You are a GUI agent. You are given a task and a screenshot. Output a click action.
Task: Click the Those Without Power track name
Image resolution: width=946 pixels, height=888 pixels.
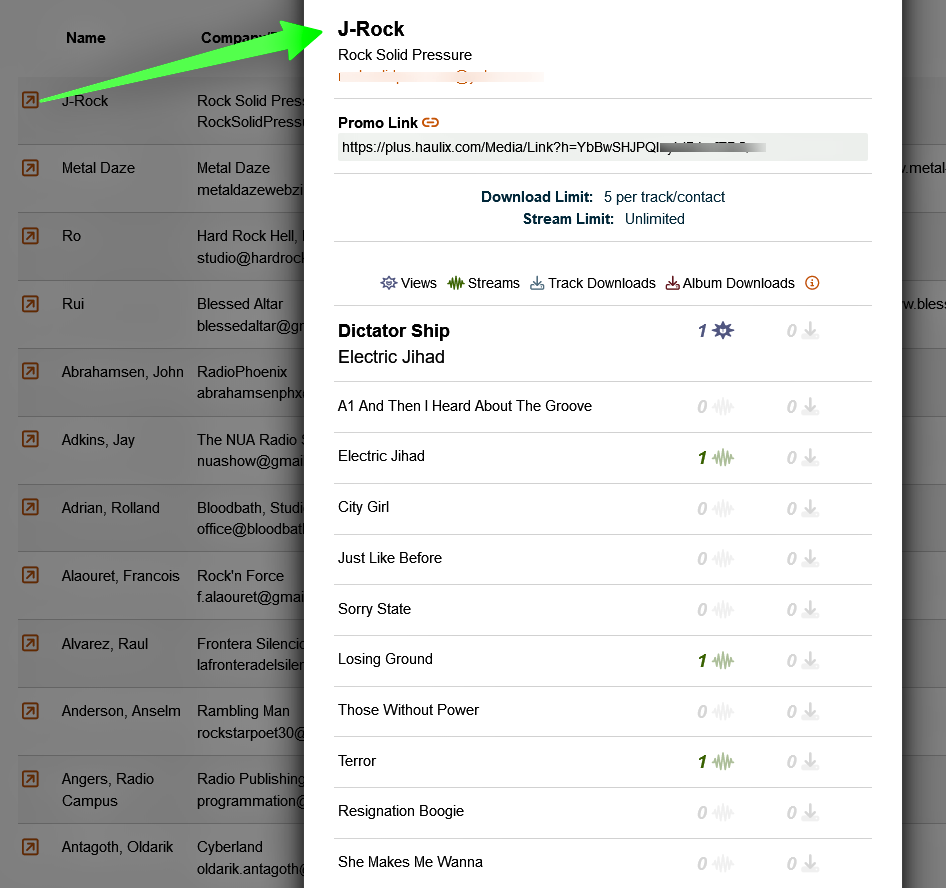pyautogui.click(x=408, y=710)
